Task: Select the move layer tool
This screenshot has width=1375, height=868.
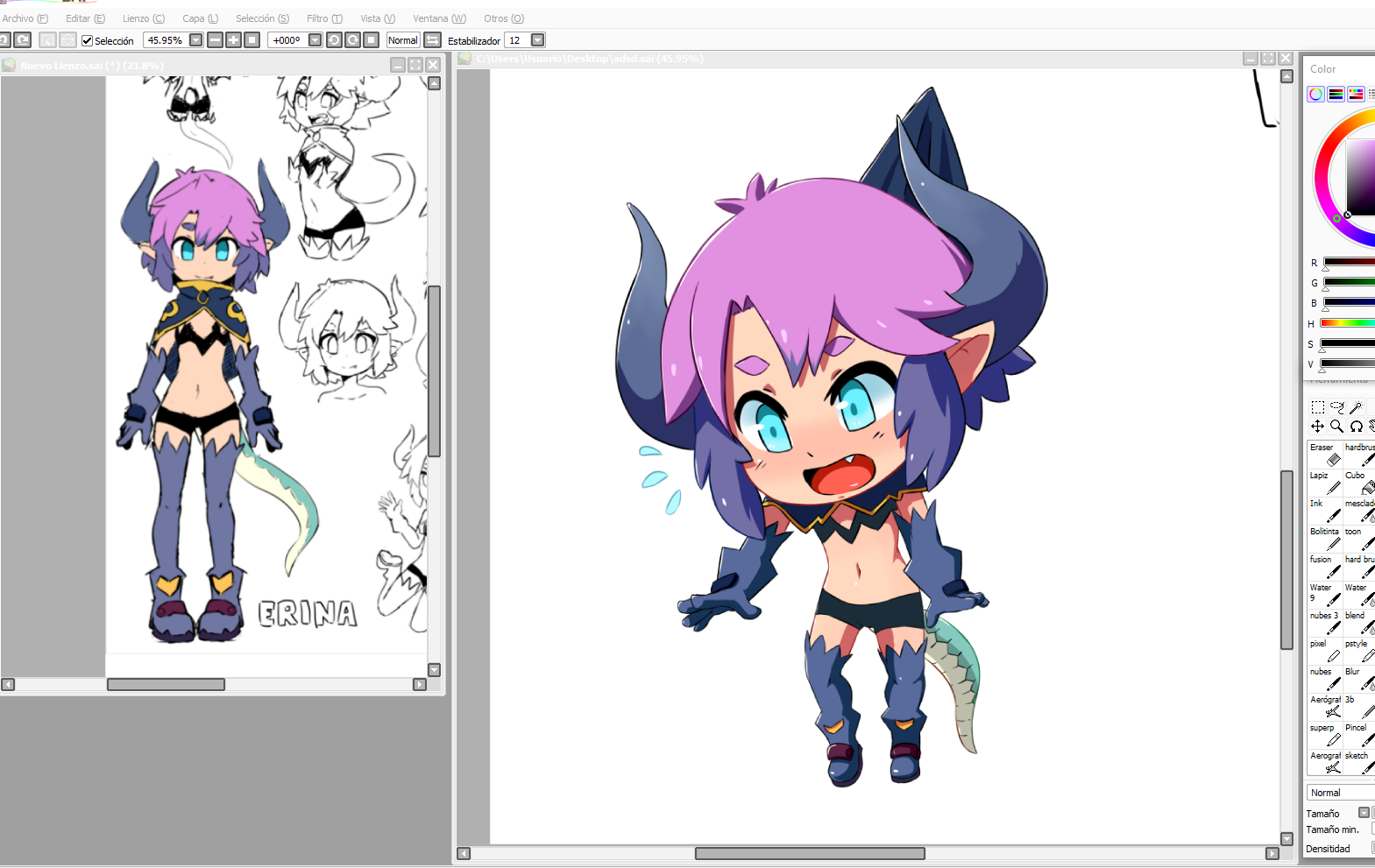Action: coord(1317,427)
